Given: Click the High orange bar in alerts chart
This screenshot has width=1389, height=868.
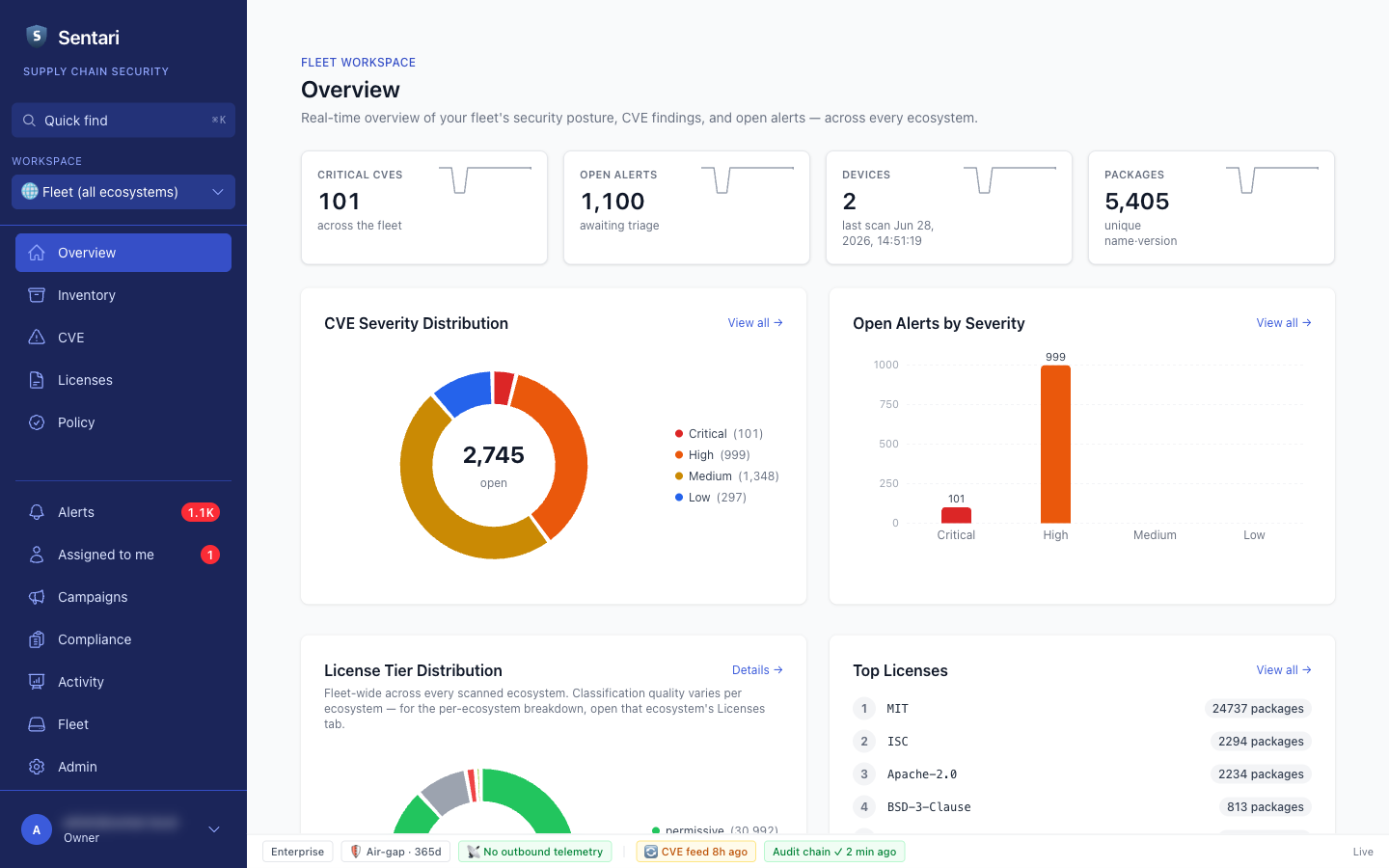Looking at the screenshot, I should [x=1055, y=445].
